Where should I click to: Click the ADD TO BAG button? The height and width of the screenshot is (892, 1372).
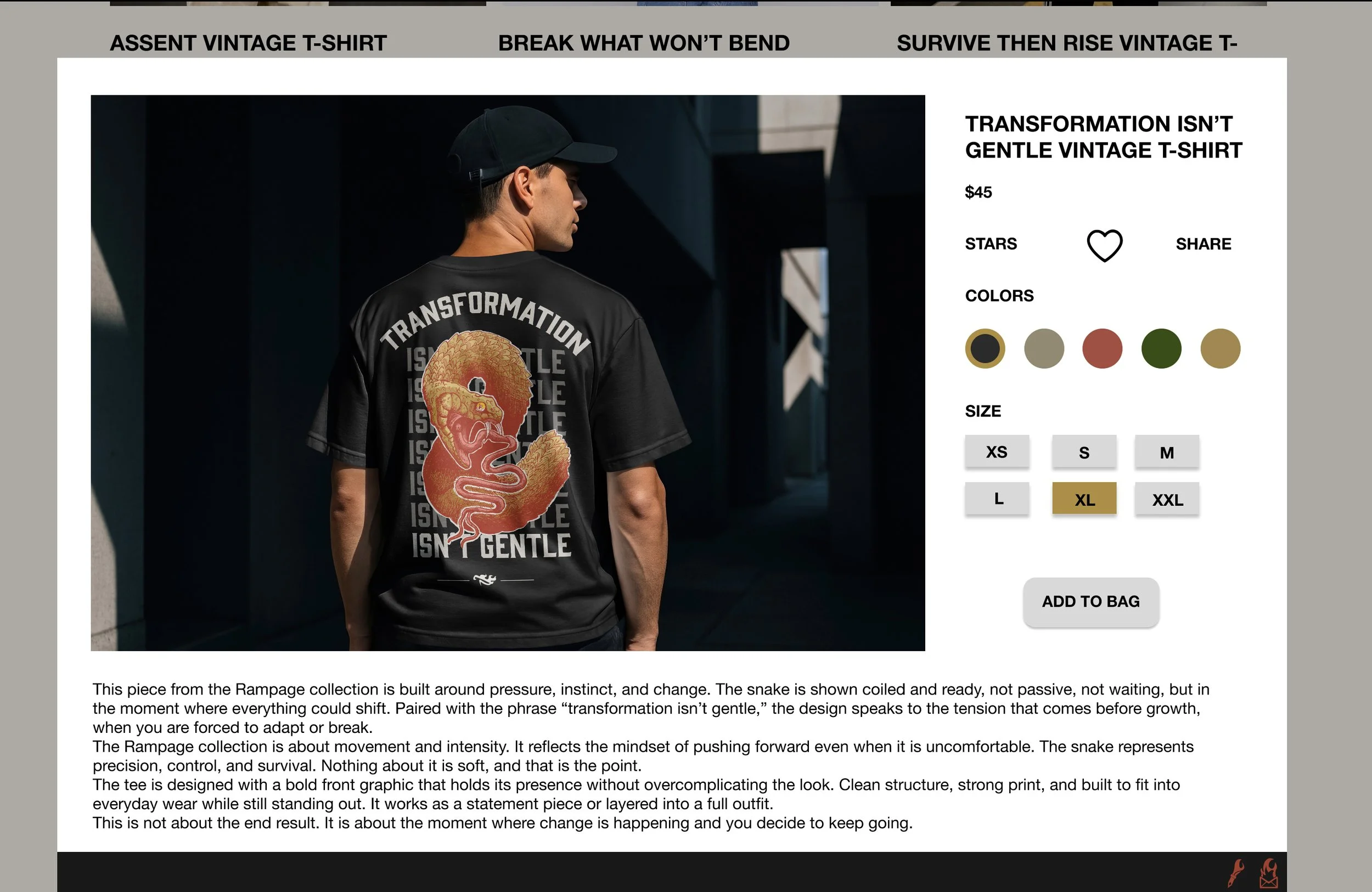click(x=1090, y=602)
